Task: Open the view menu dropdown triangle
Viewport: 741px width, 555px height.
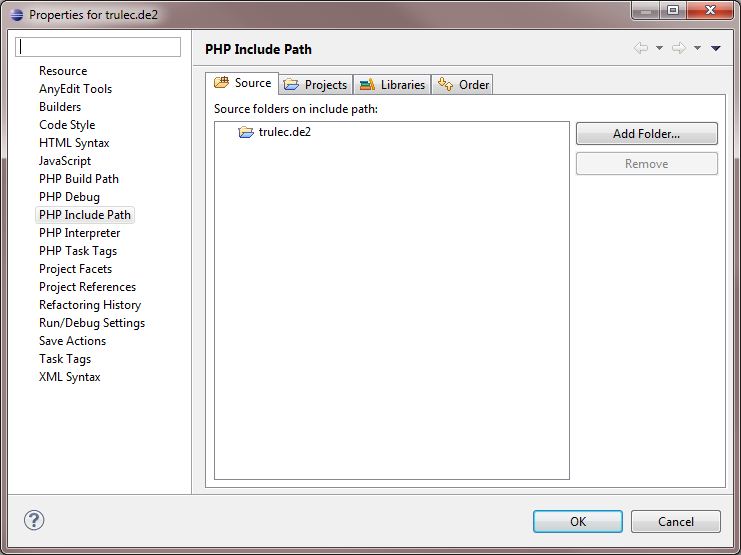Action: (715, 48)
